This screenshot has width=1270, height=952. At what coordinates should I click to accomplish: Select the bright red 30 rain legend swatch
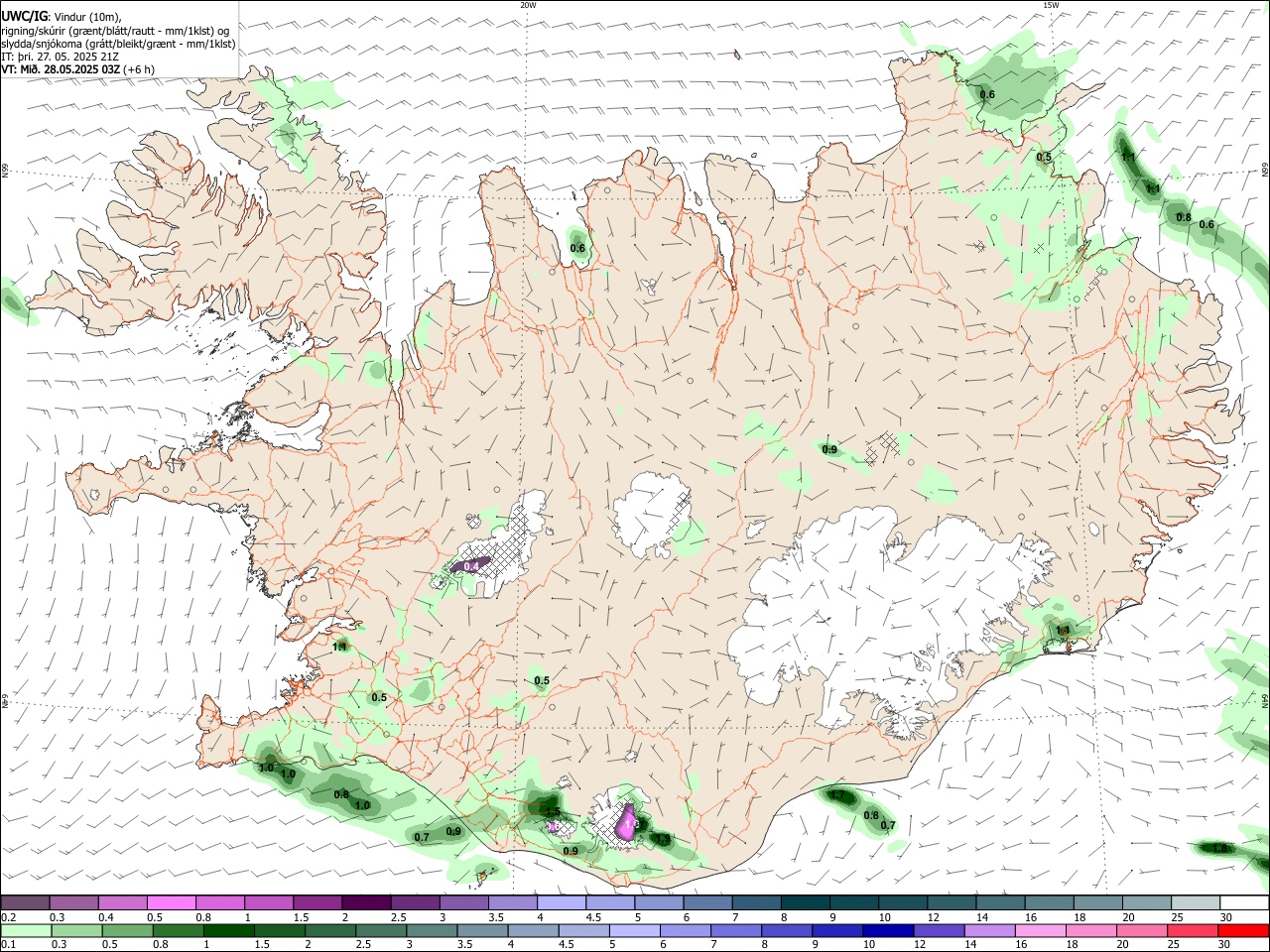(x=1243, y=930)
